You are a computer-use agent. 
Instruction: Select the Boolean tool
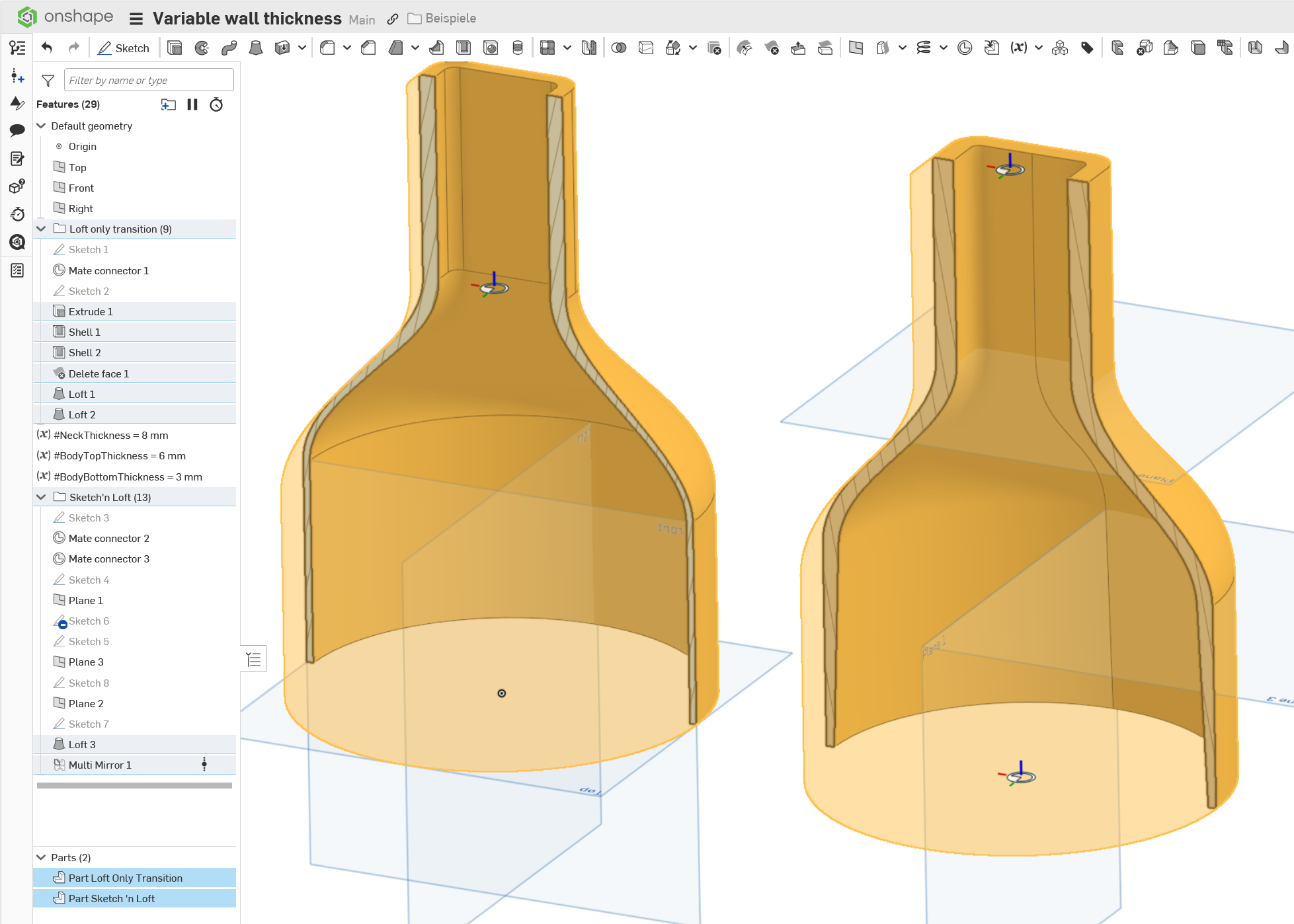619,48
